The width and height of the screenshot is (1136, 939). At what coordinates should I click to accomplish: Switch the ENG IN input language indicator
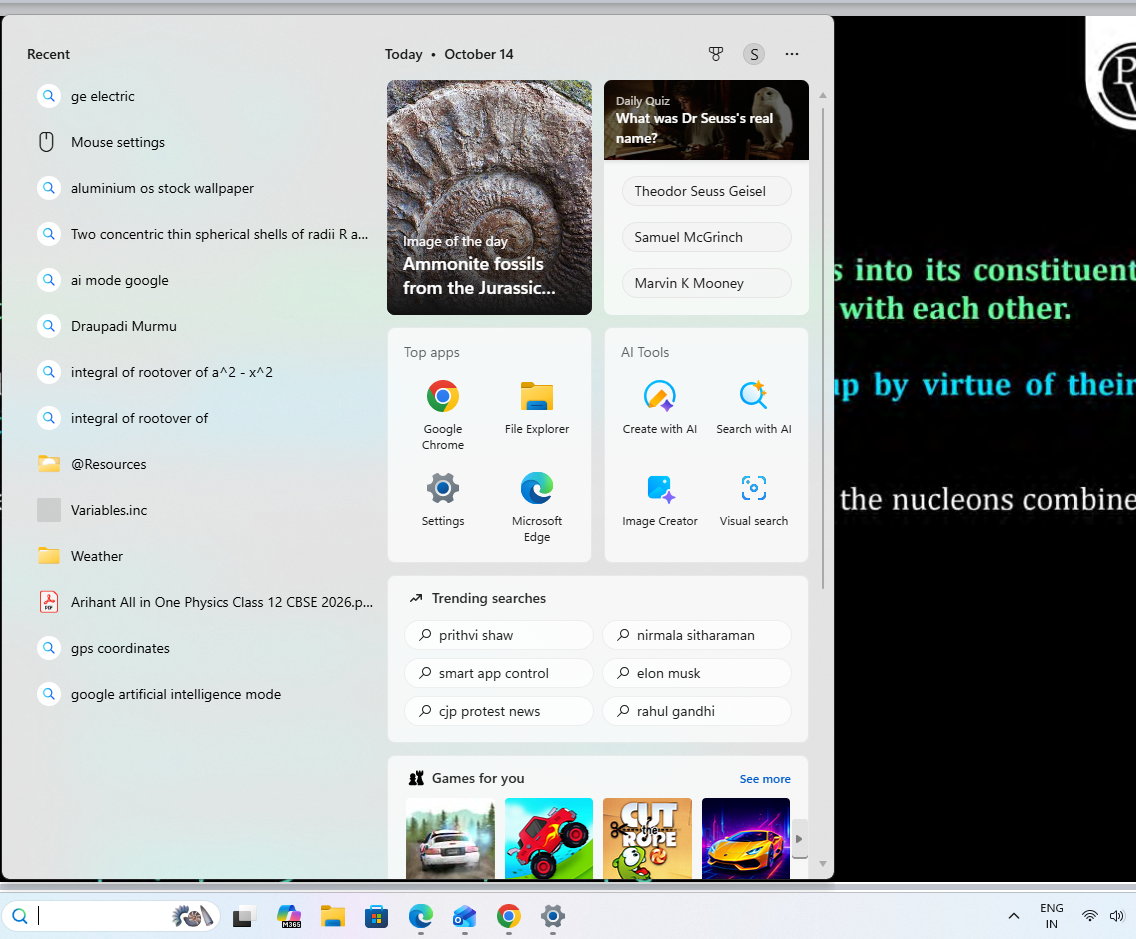click(x=1051, y=917)
